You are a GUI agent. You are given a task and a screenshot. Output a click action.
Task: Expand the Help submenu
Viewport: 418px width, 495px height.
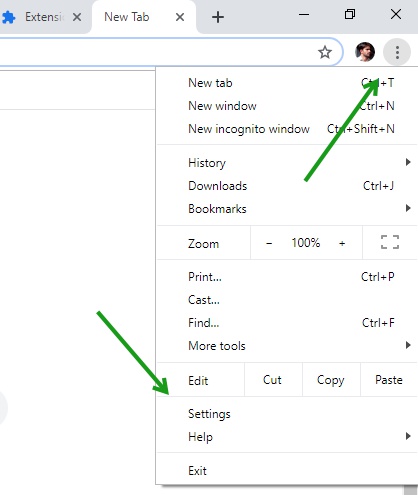click(287, 437)
